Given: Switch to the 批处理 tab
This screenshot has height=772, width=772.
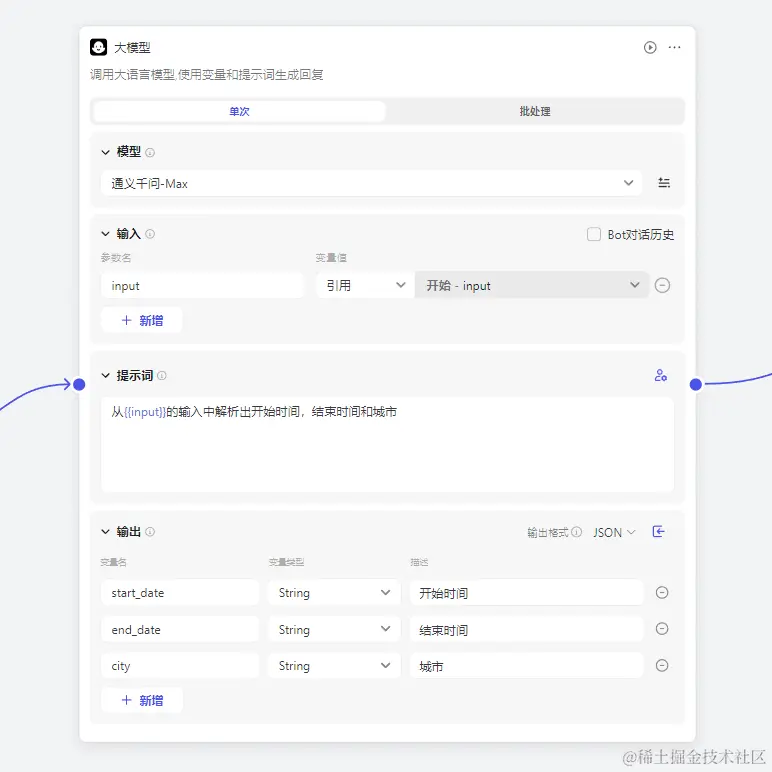Looking at the screenshot, I should 535,111.
